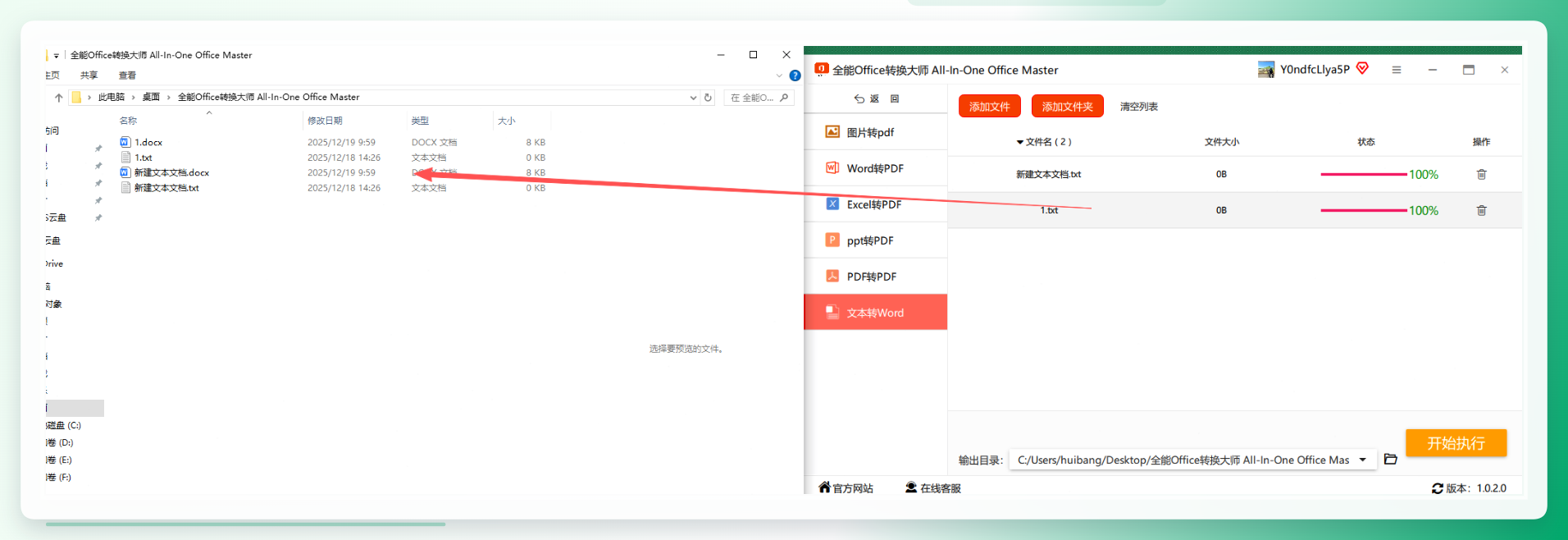Viewport: 1568px width, 540px height.
Task: Open the 查看 ribbon tab
Action: pyautogui.click(x=127, y=76)
